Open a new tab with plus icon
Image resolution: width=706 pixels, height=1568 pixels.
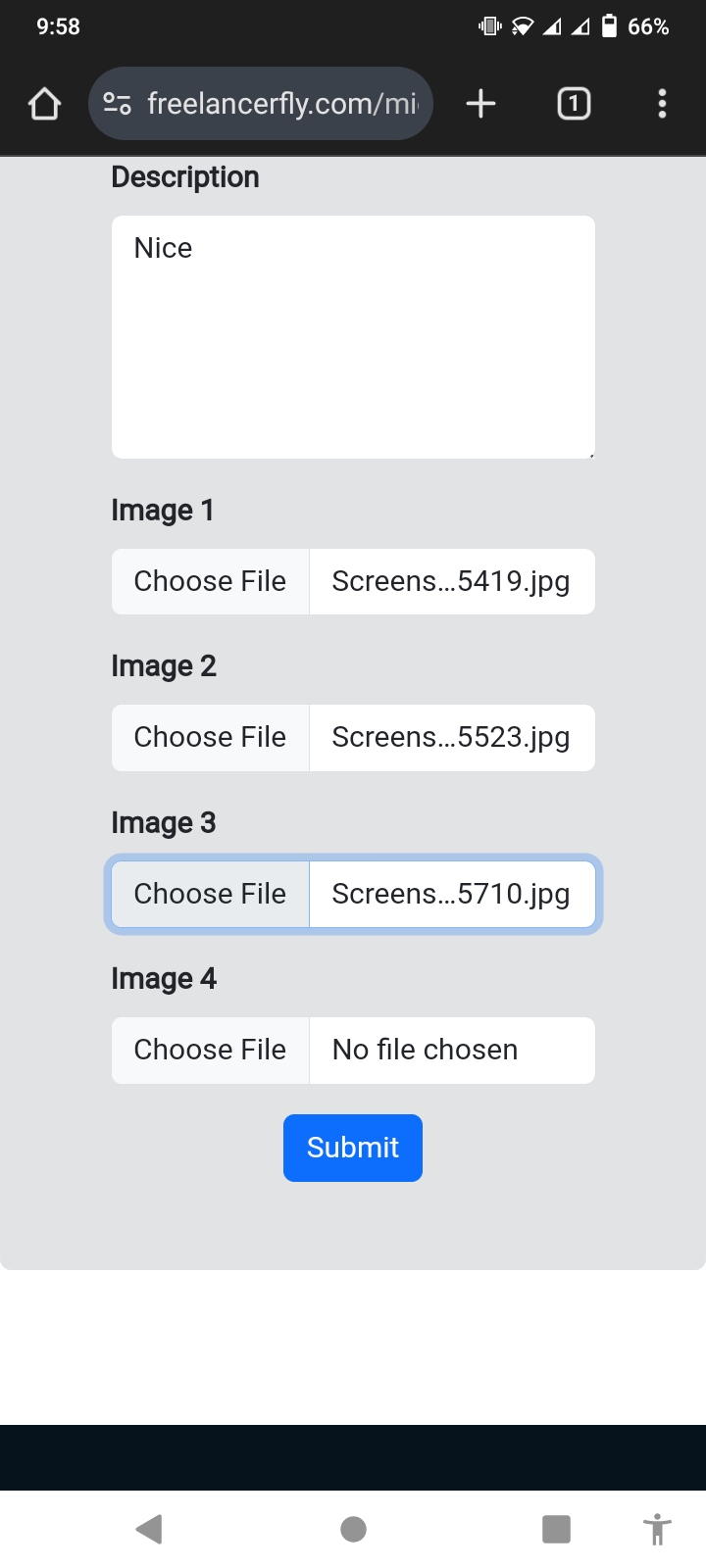[480, 104]
